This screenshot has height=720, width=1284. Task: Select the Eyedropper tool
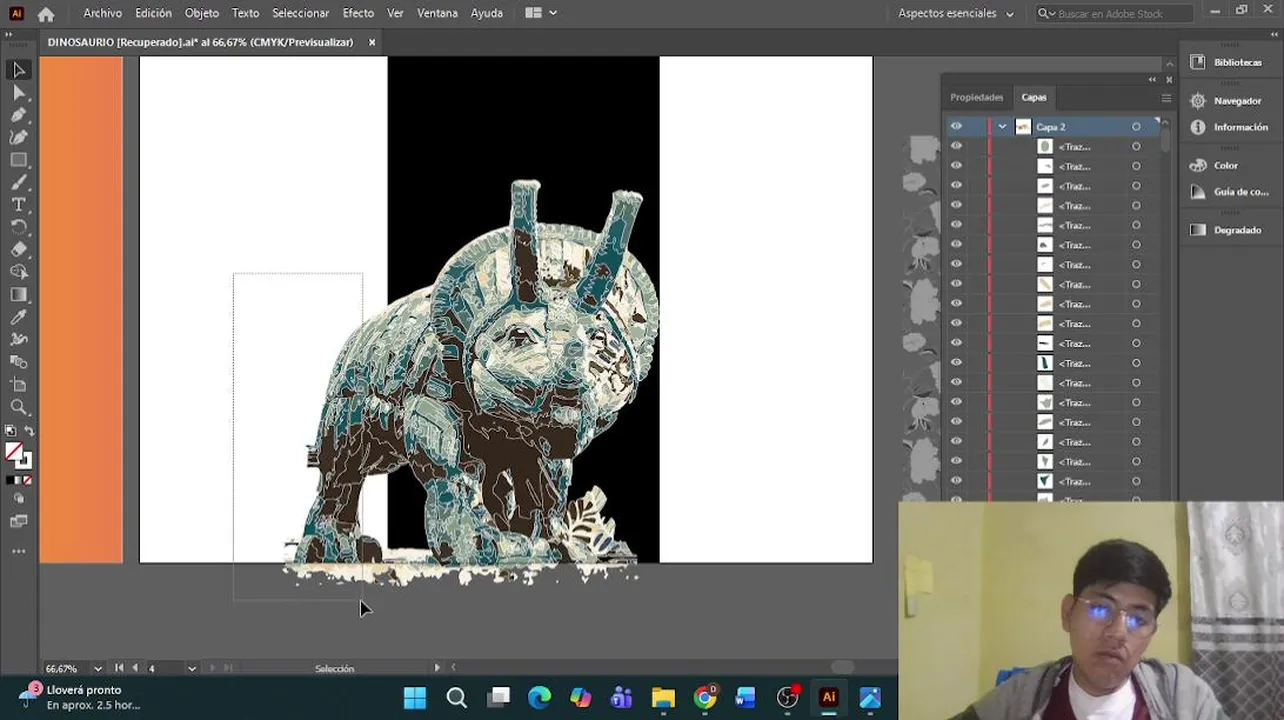(x=18, y=317)
